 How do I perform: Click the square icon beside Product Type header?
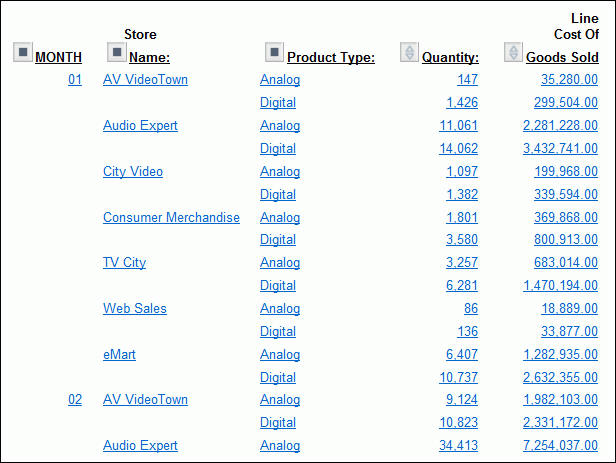click(x=275, y=52)
